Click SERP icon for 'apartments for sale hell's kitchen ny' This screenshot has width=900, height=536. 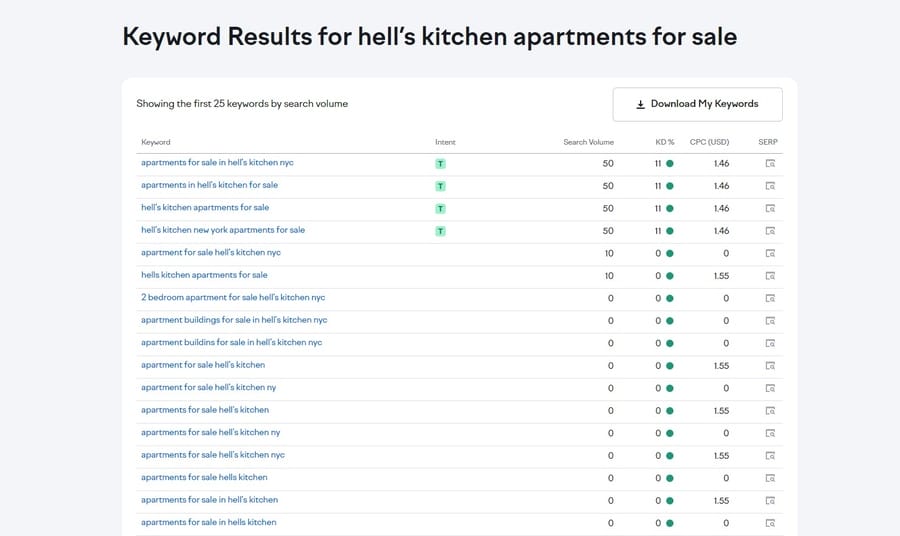[770, 433]
